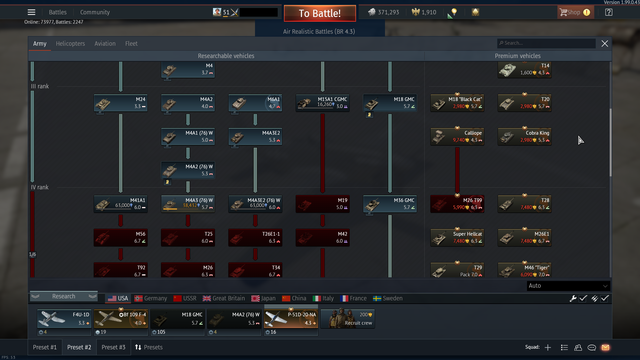
Task: Open the Battles menu
Action: (x=58, y=12)
